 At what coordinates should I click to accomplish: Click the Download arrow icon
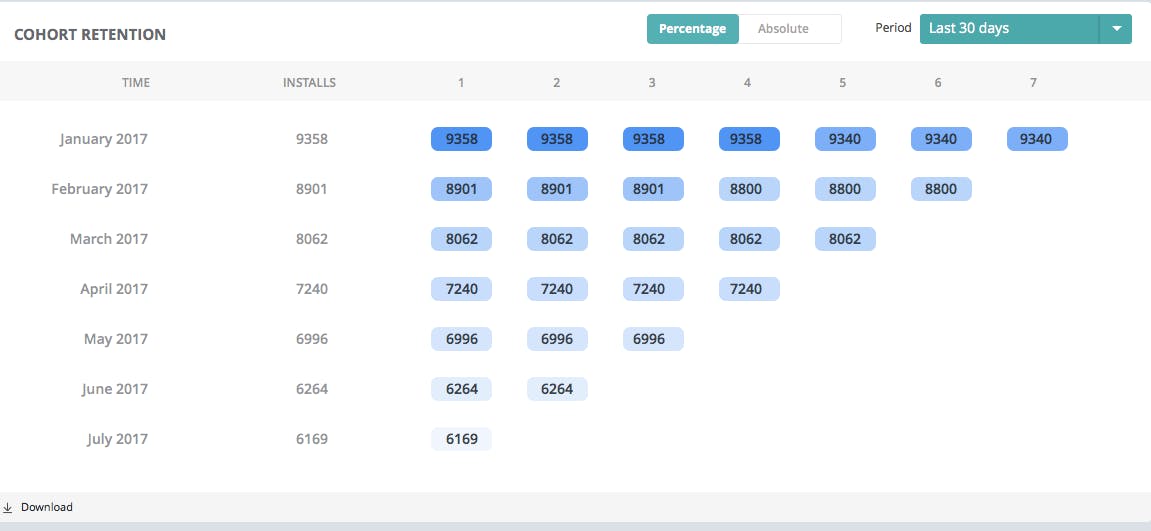[8, 507]
